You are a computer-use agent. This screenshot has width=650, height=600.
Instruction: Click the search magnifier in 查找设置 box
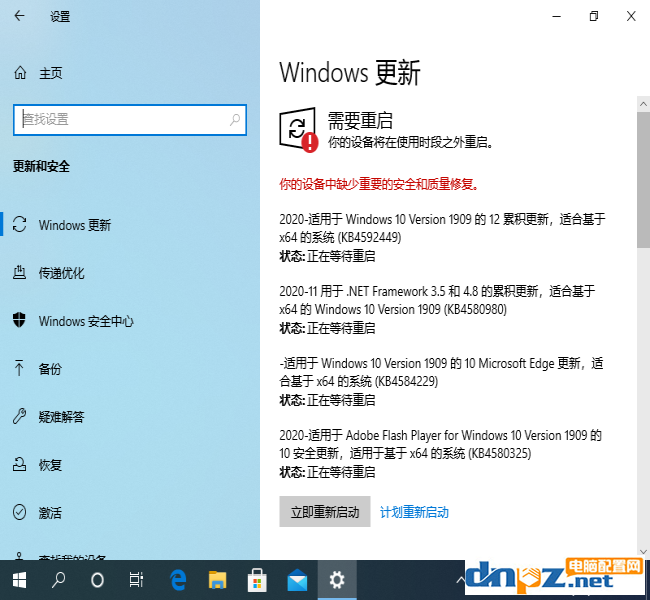click(235, 120)
